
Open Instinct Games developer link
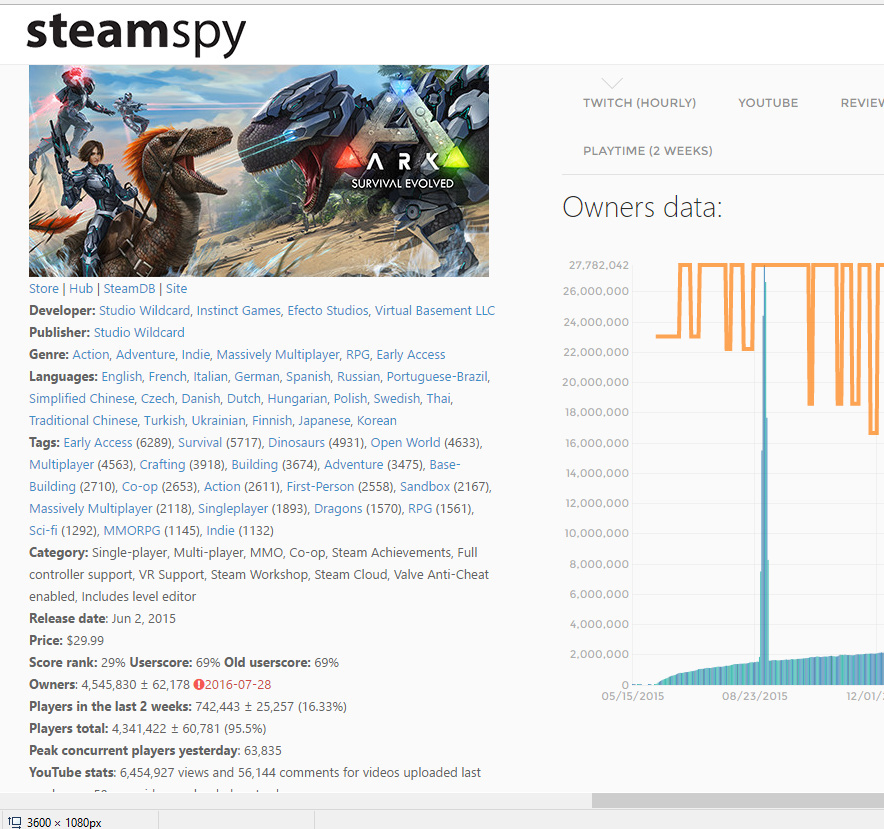coord(238,311)
